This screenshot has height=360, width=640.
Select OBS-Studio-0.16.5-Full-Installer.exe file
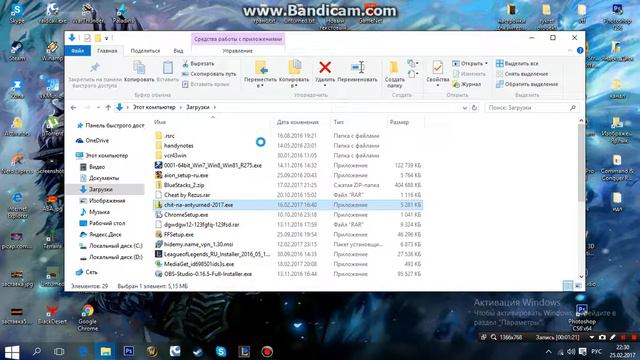(x=208, y=274)
